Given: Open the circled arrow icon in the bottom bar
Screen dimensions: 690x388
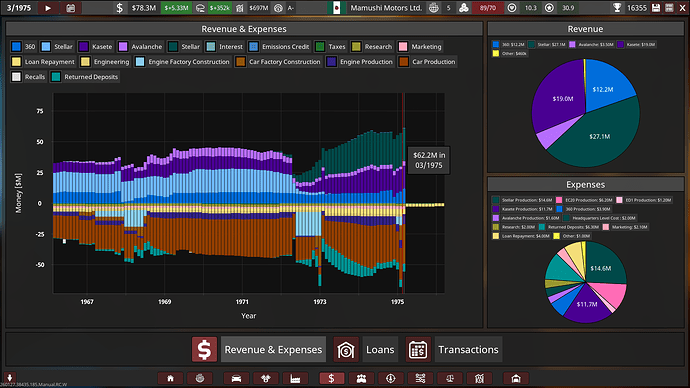Looking at the screenshot, I should coord(391,378).
